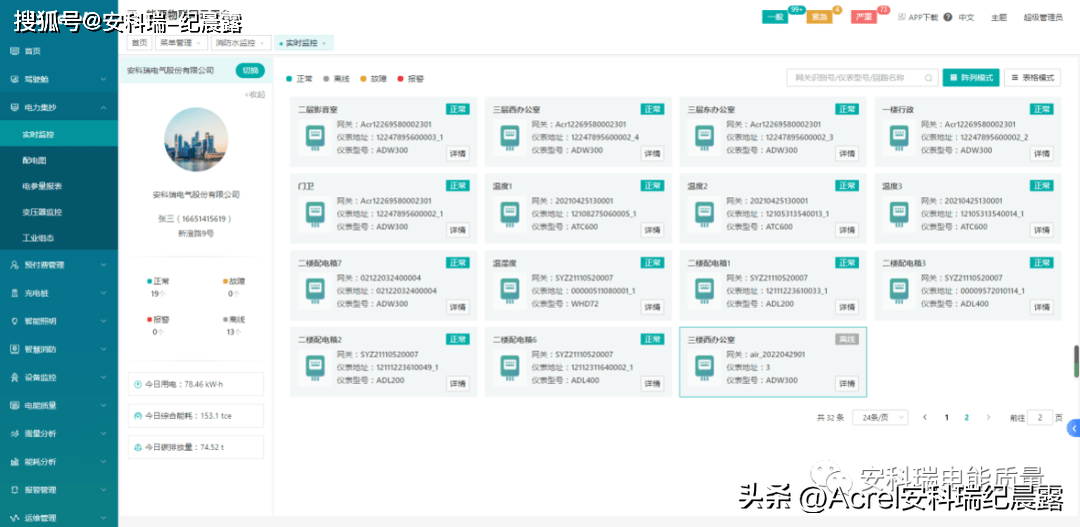Click the meter icon in 温度2 card
Image resolution: width=1080 pixels, height=527 pixels.
[708, 217]
